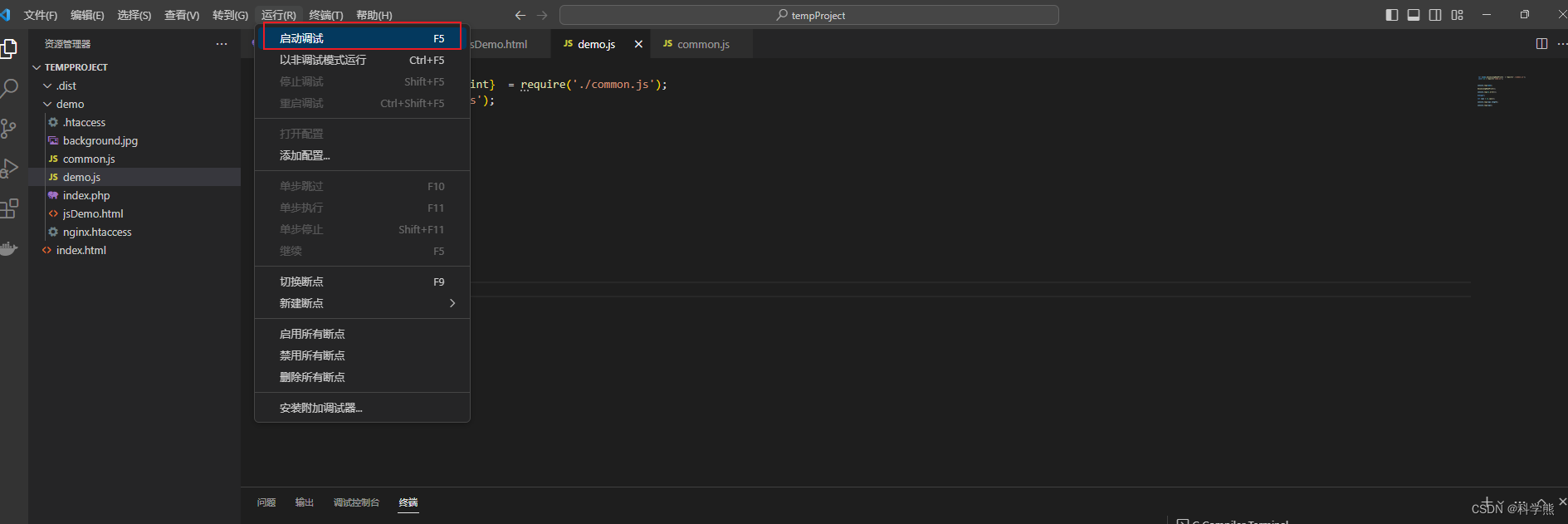Image resolution: width=1568 pixels, height=524 pixels.
Task: Open jsDemo.html in explorer tree
Action: click(x=134, y=213)
